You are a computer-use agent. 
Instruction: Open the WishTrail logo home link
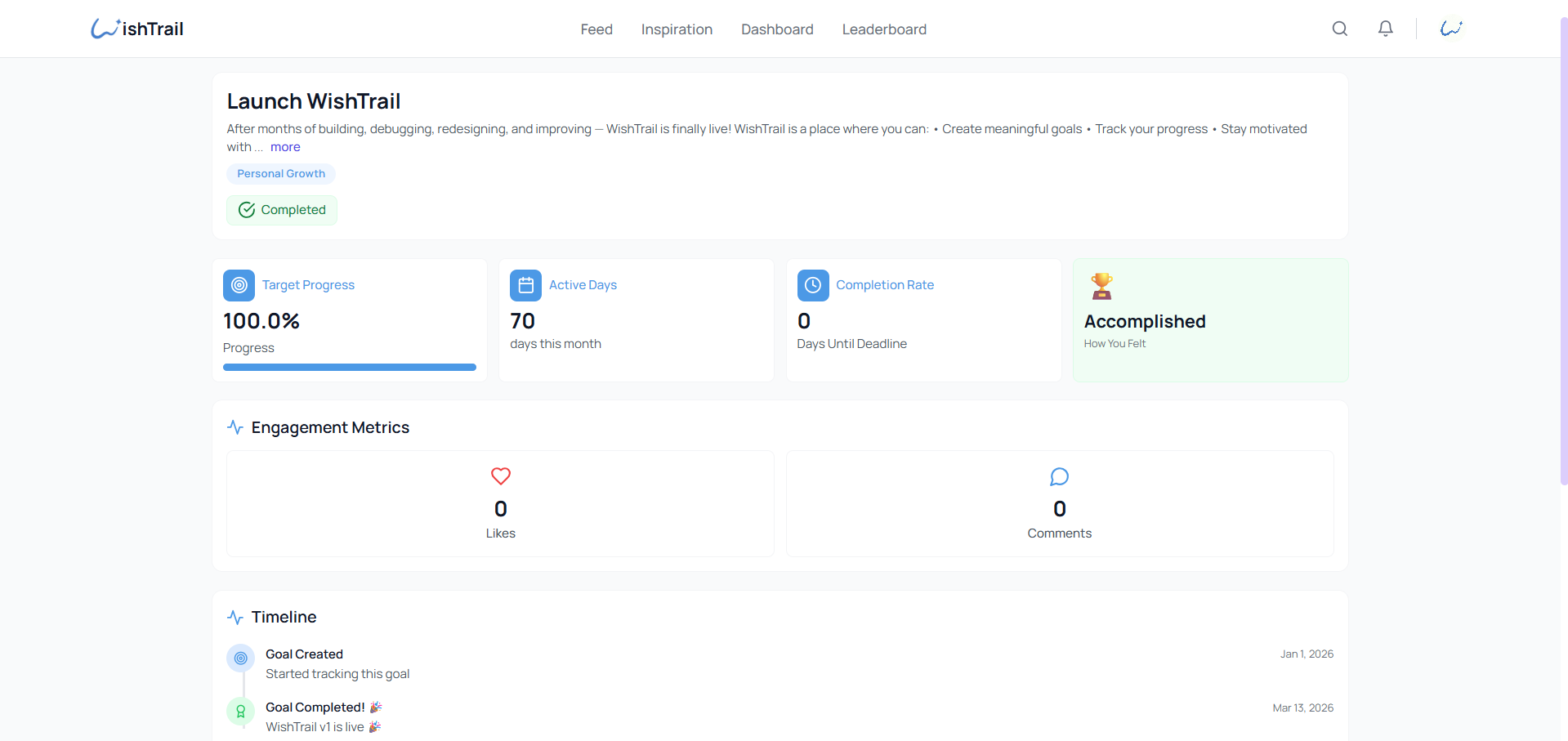click(136, 29)
